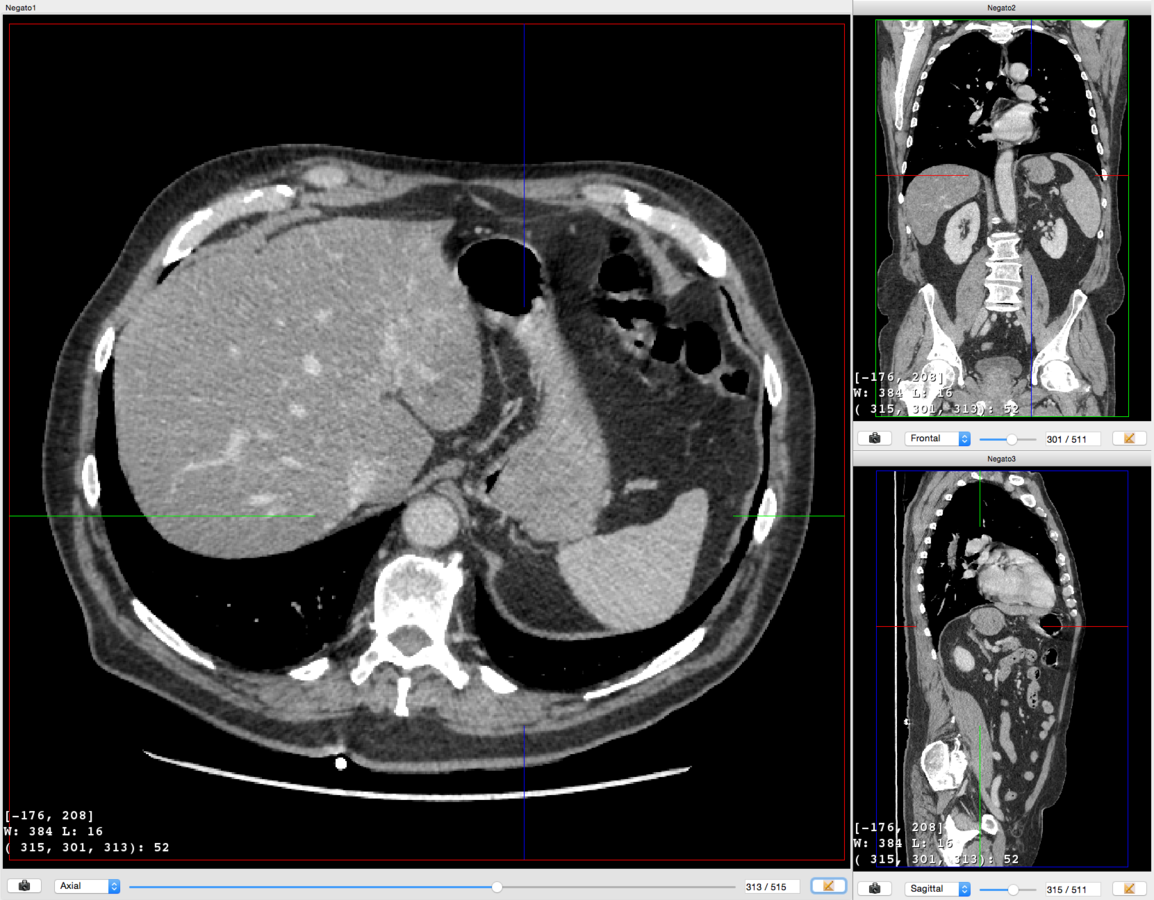Click the 313 / 515 slice index field
Screen dimensions: 1154x900
(x=771, y=887)
